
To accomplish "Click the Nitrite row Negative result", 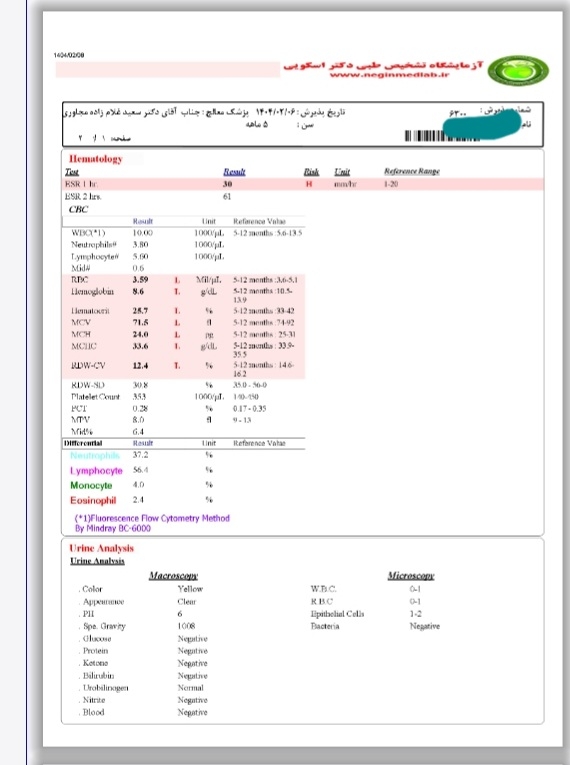I will pos(193,700).
